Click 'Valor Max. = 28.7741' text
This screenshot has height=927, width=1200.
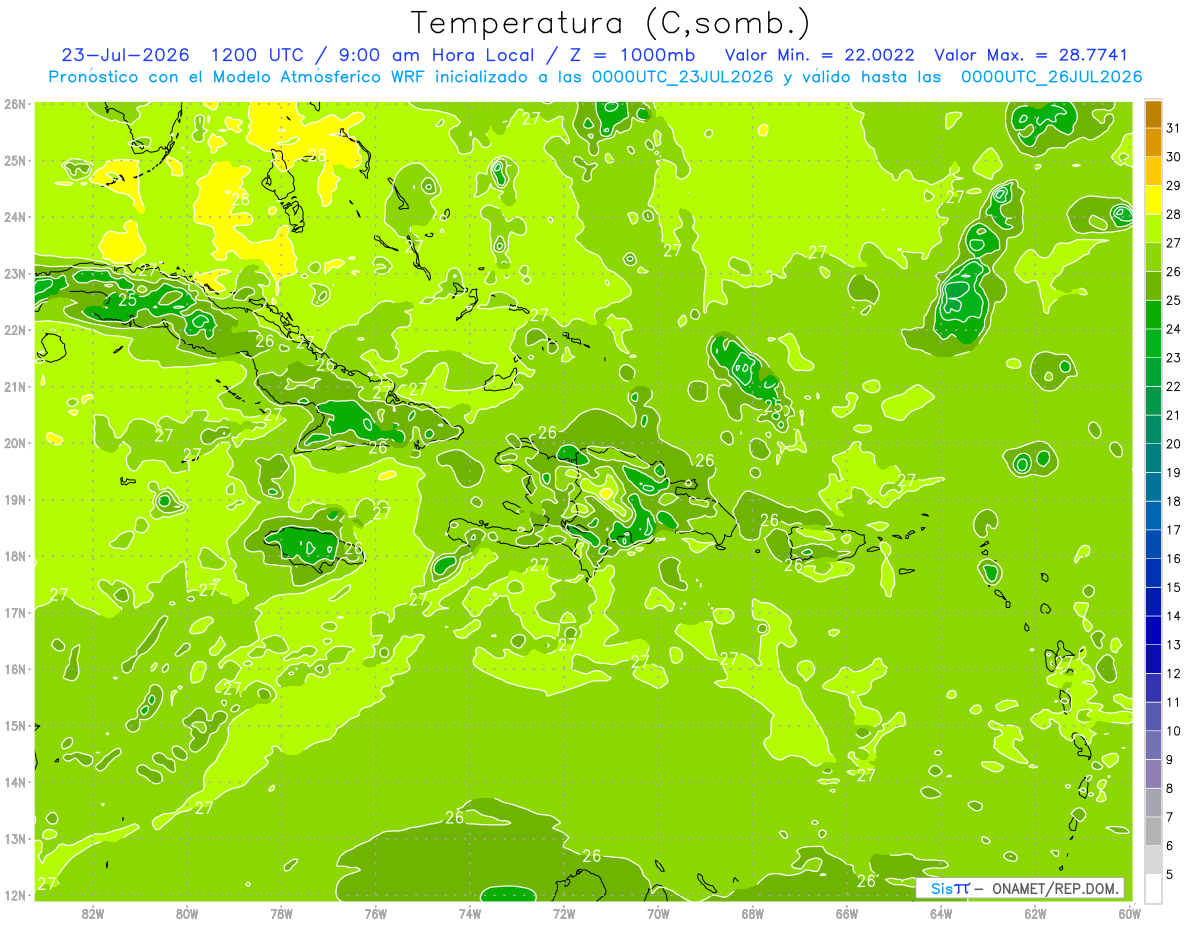click(1031, 54)
